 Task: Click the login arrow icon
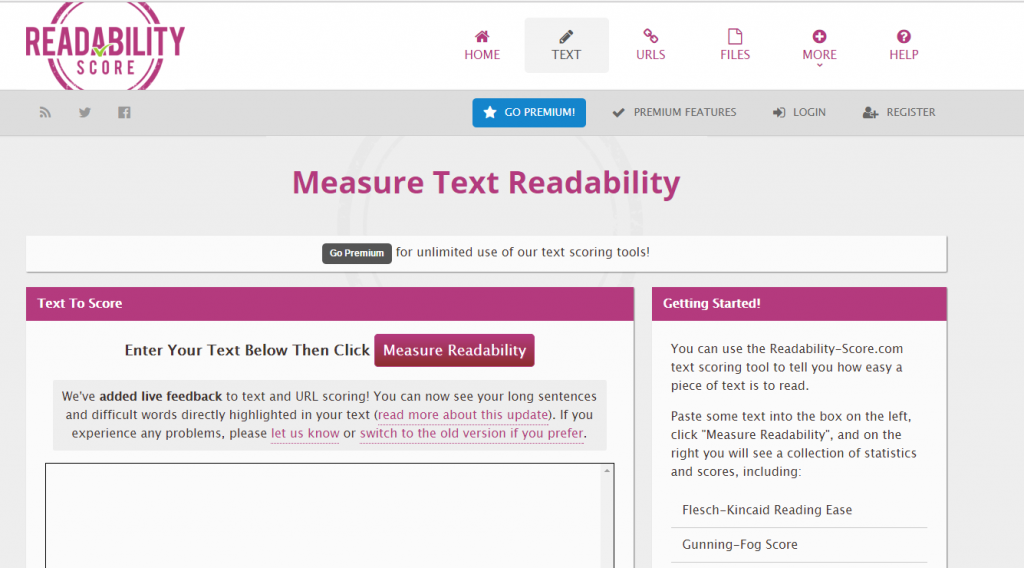pyautogui.click(x=778, y=112)
